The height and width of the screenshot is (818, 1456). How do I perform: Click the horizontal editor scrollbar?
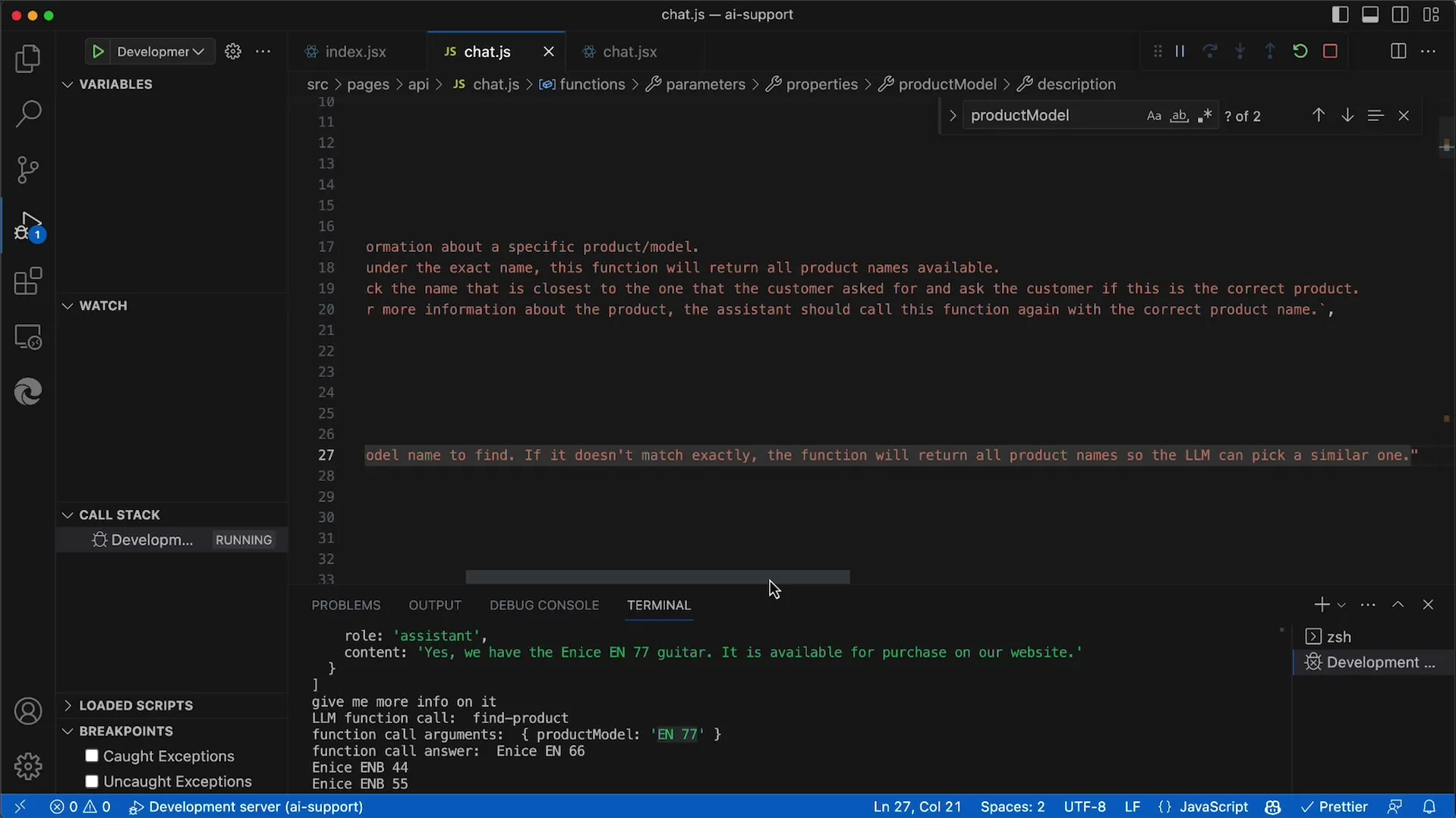point(657,577)
